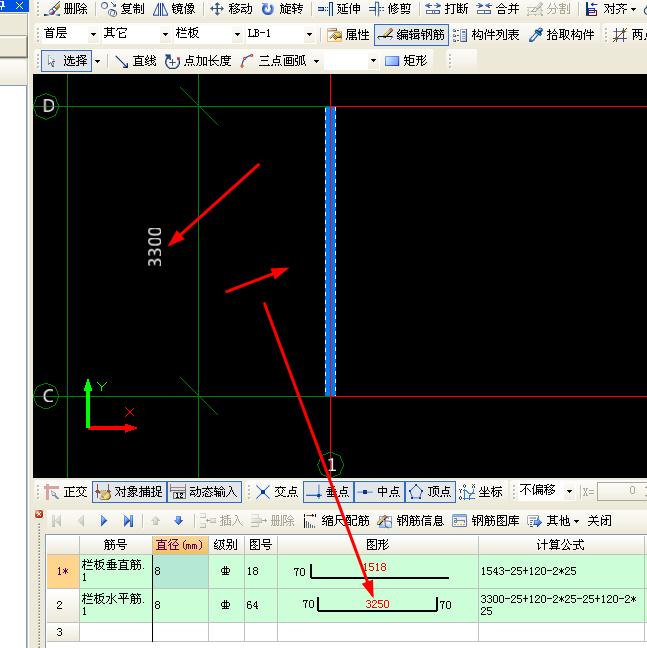Click the 3300 dimension label in canvas
Viewport: 647px width, 648px height.
[x=155, y=247]
